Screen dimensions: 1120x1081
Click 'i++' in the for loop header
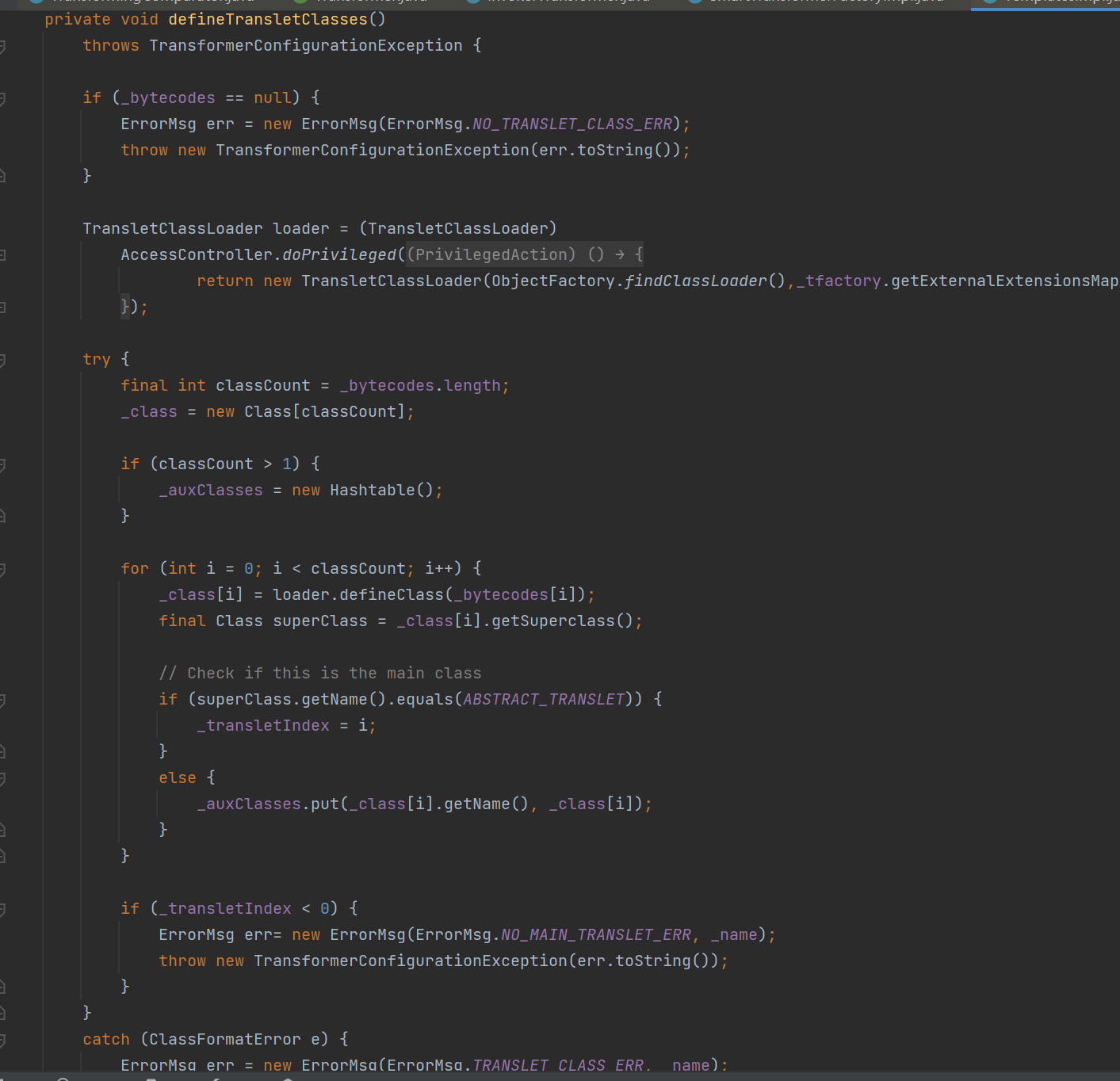coord(439,568)
